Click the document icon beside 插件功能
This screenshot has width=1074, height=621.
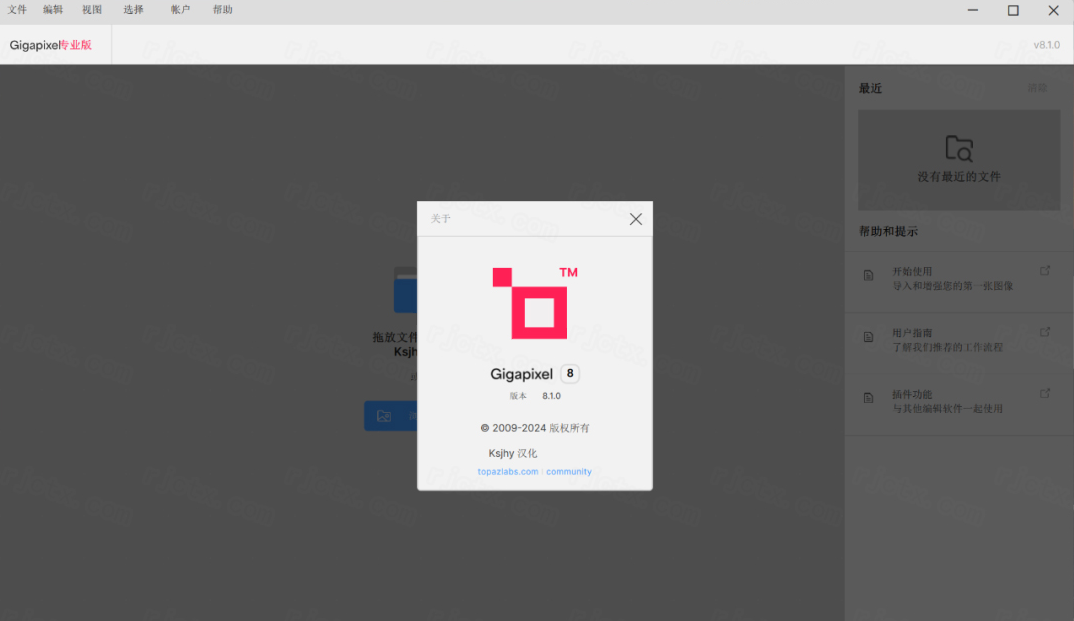[x=869, y=398]
